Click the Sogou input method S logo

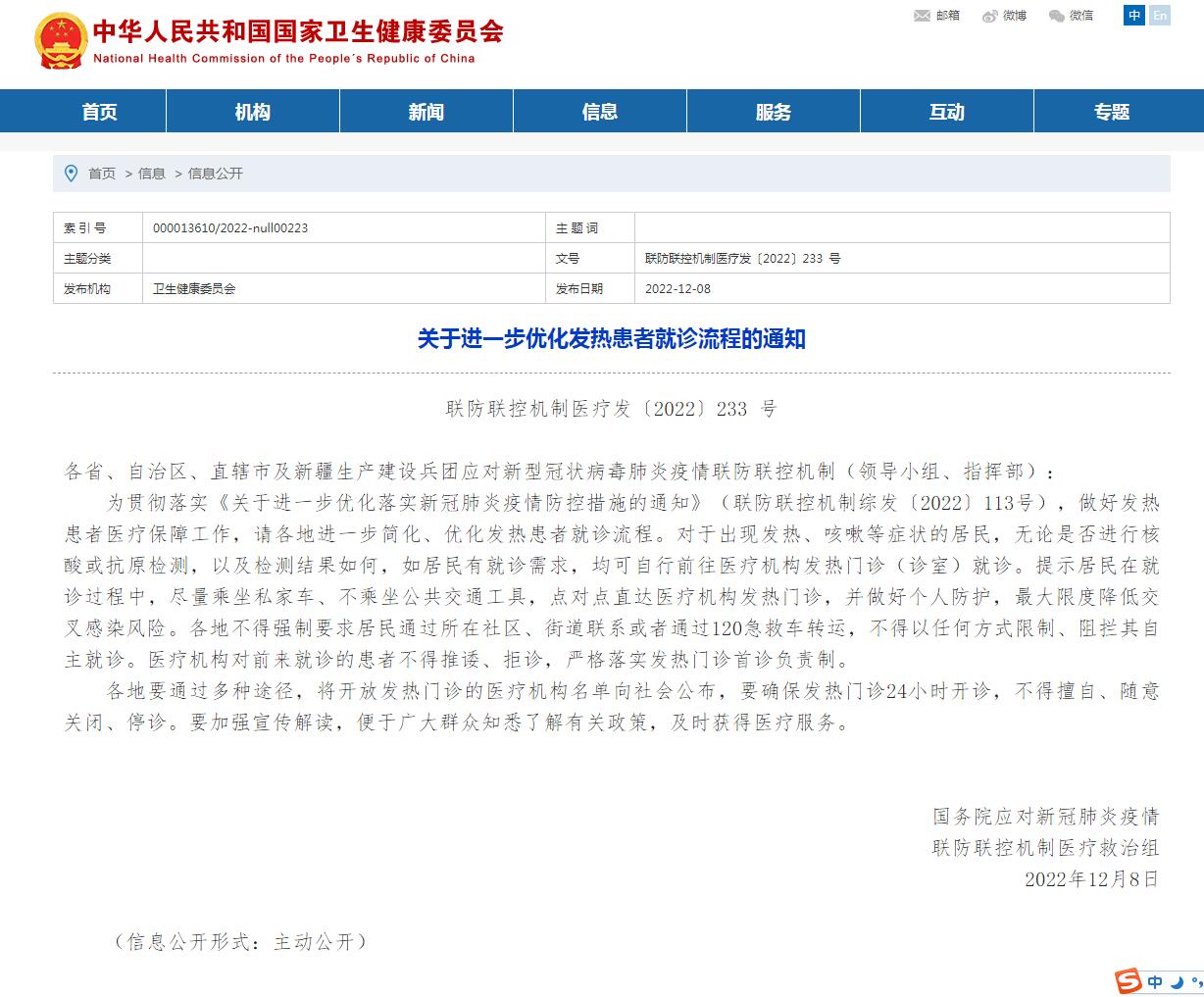pyautogui.click(x=1129, y=981)
